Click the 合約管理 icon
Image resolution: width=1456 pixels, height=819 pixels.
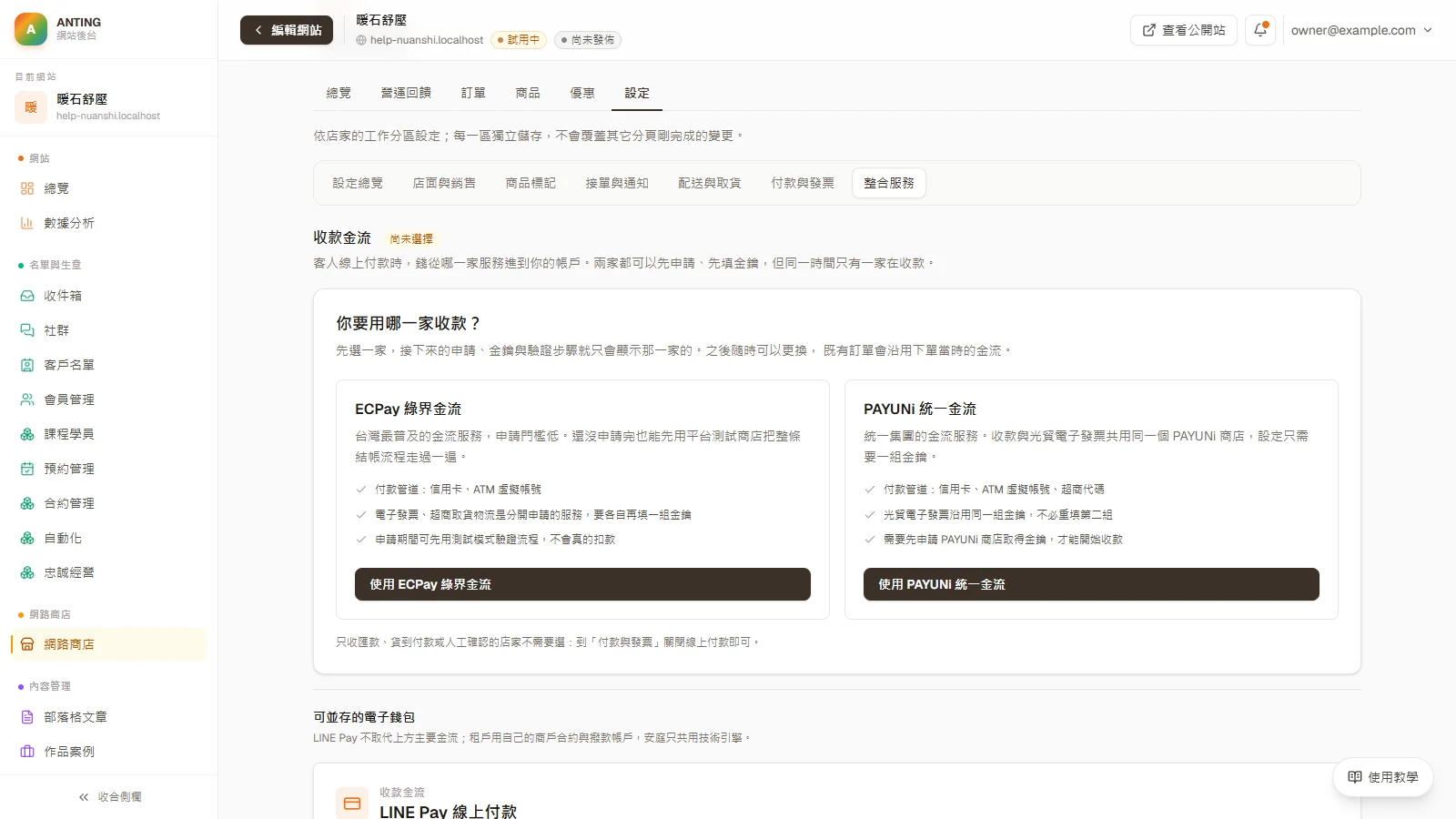tap(27, 503)
